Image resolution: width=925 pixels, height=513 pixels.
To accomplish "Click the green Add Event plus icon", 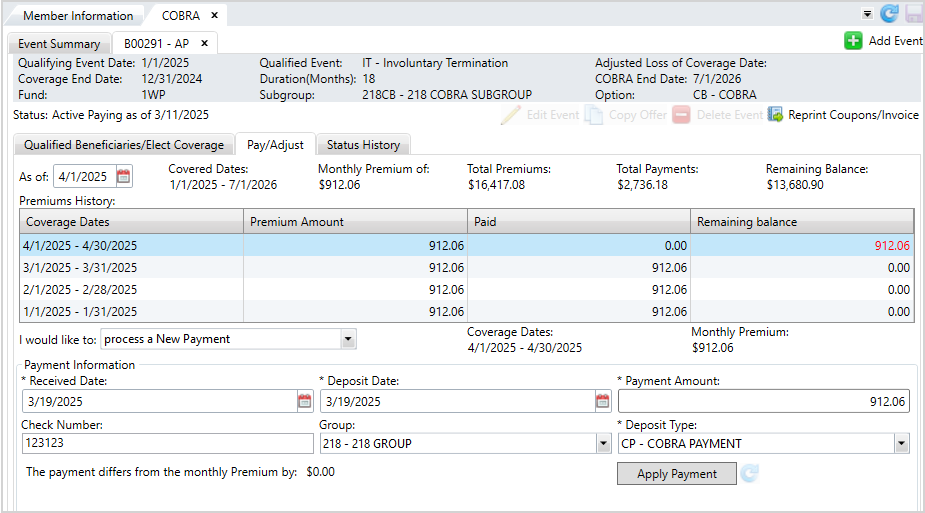I will point(853,41).
